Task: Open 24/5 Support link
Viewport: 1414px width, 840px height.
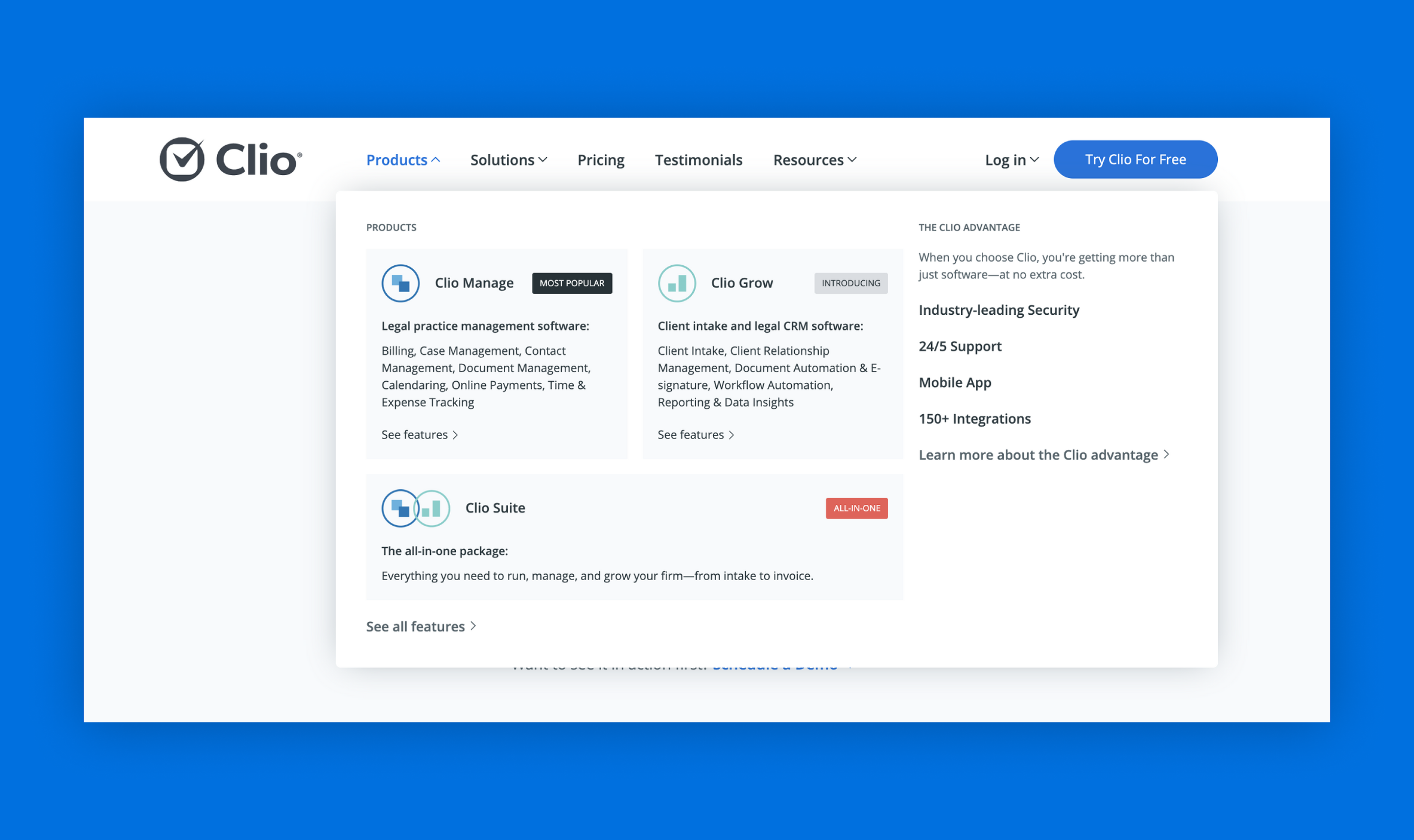Action: tap(960, 346)
